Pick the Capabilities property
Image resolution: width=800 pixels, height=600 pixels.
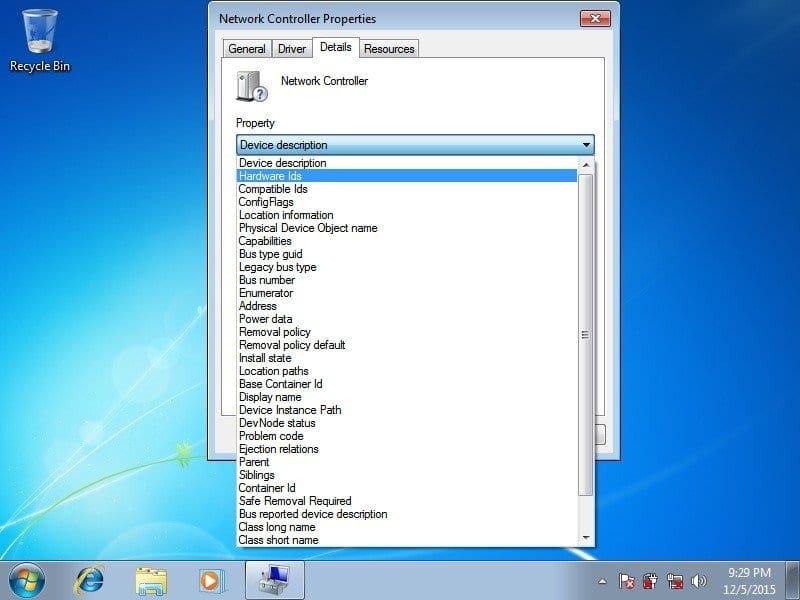[x=407, y=241]
